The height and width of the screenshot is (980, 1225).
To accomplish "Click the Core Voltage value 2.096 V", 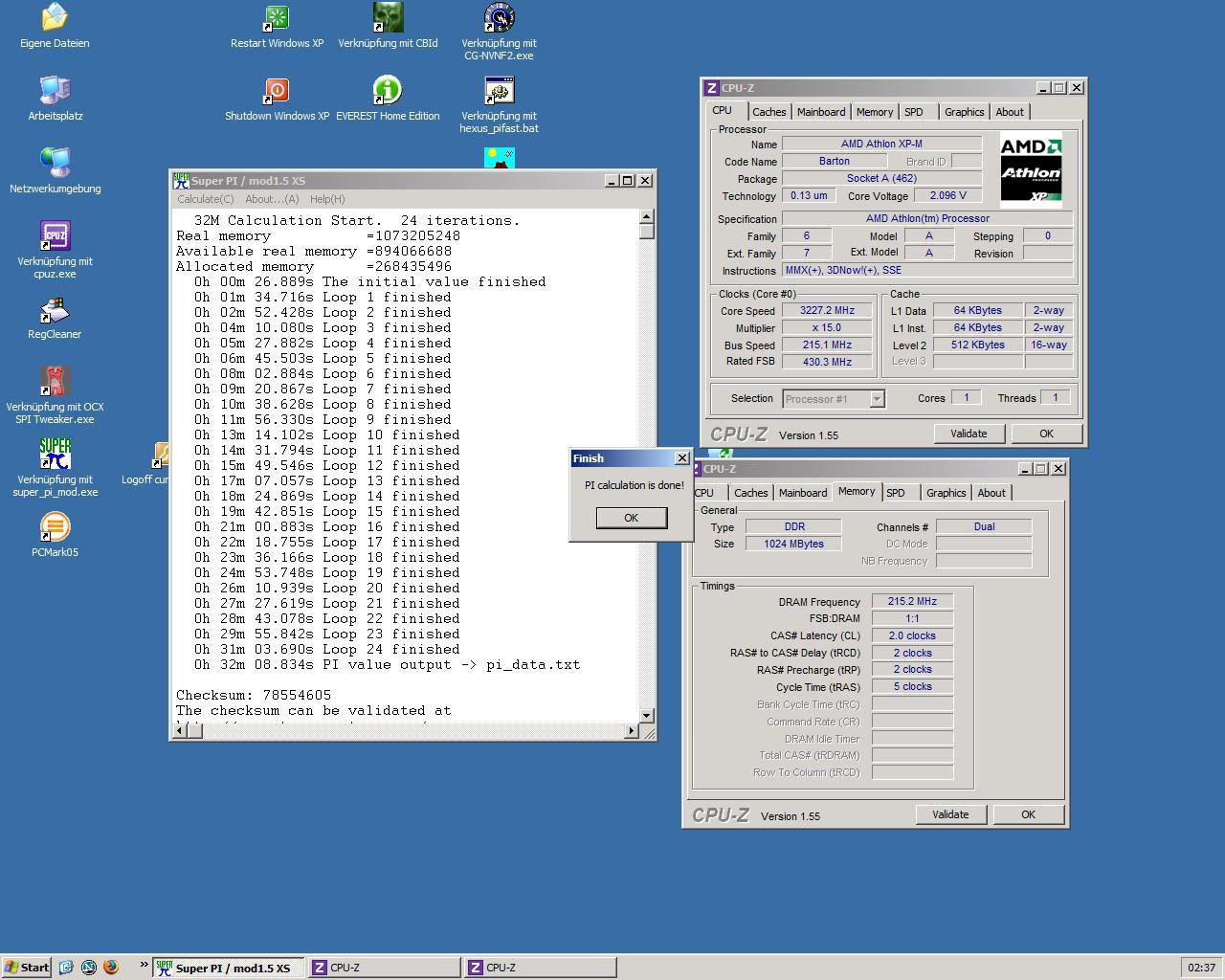I will [947, 195].
